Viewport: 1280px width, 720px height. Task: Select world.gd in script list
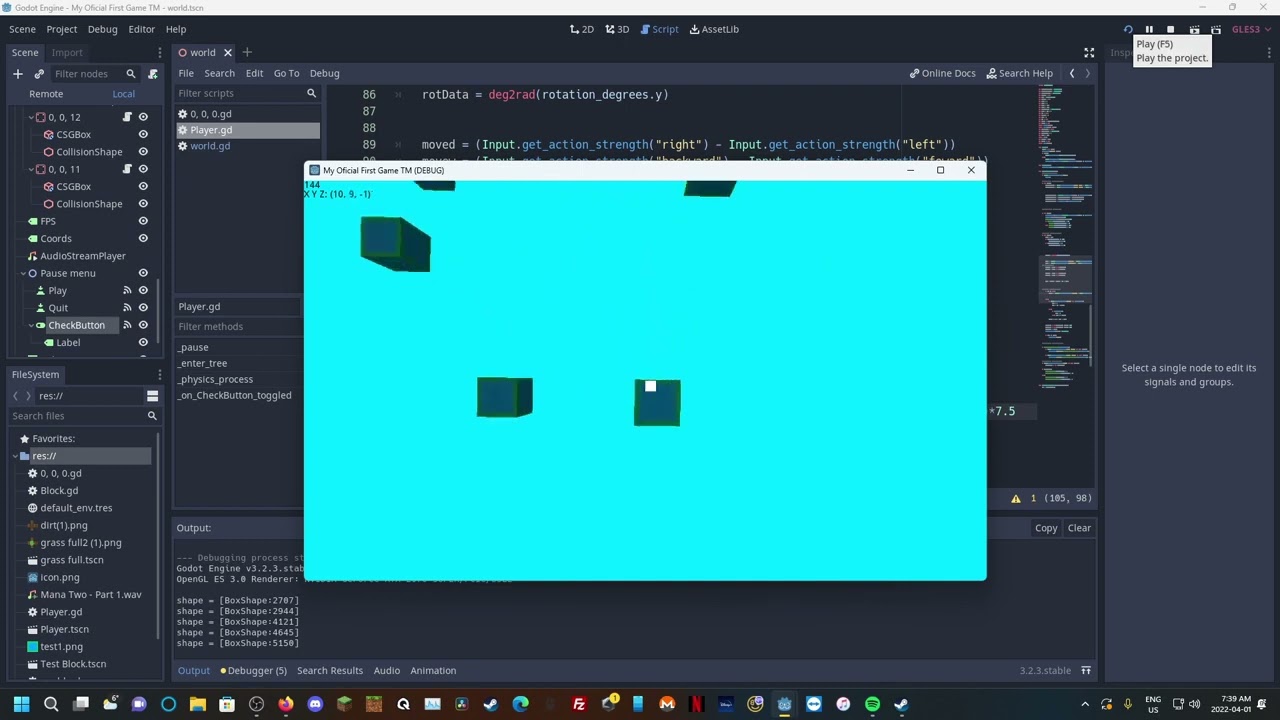click(210, 146)
